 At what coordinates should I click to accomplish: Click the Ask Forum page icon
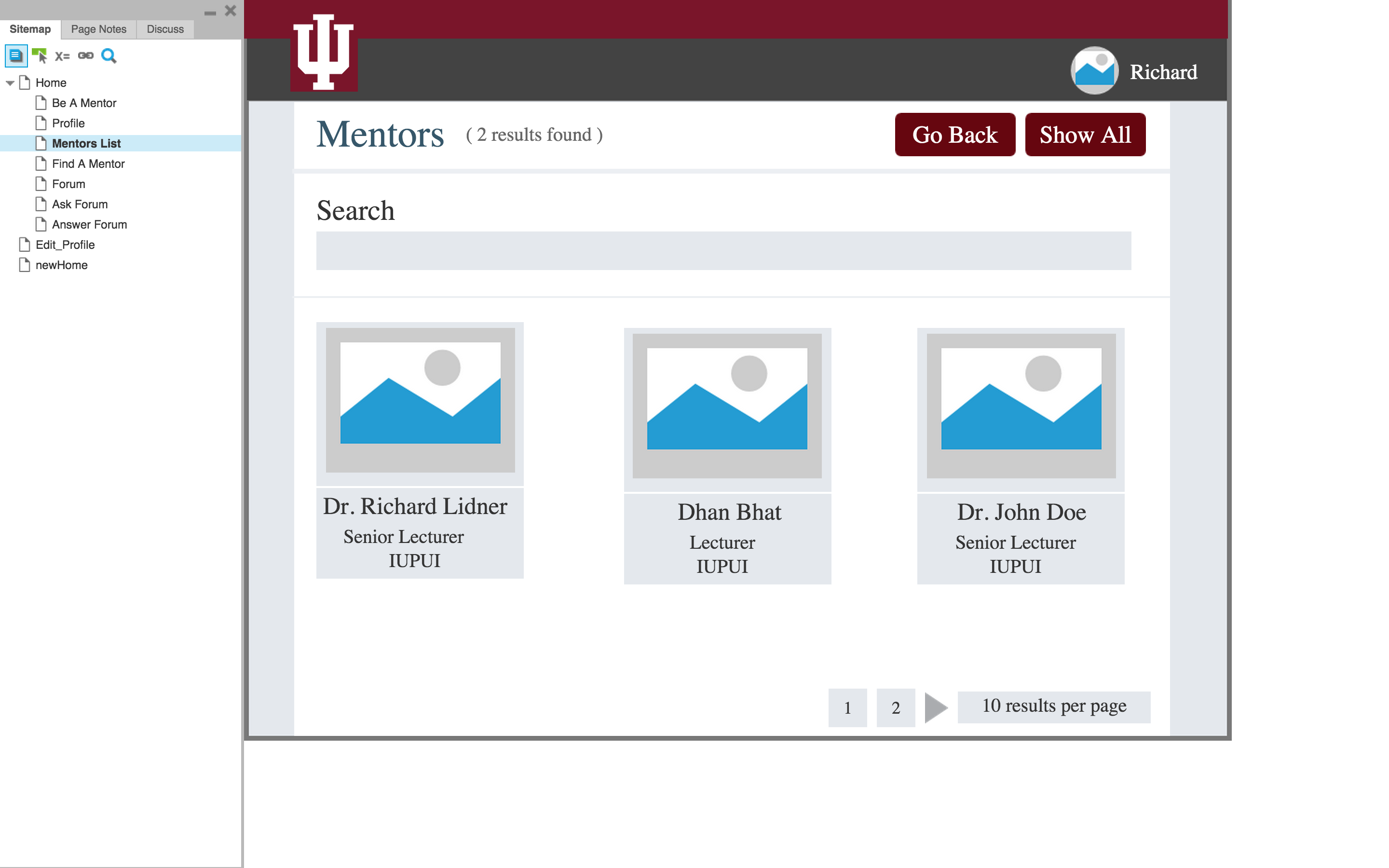coord(41,204)
